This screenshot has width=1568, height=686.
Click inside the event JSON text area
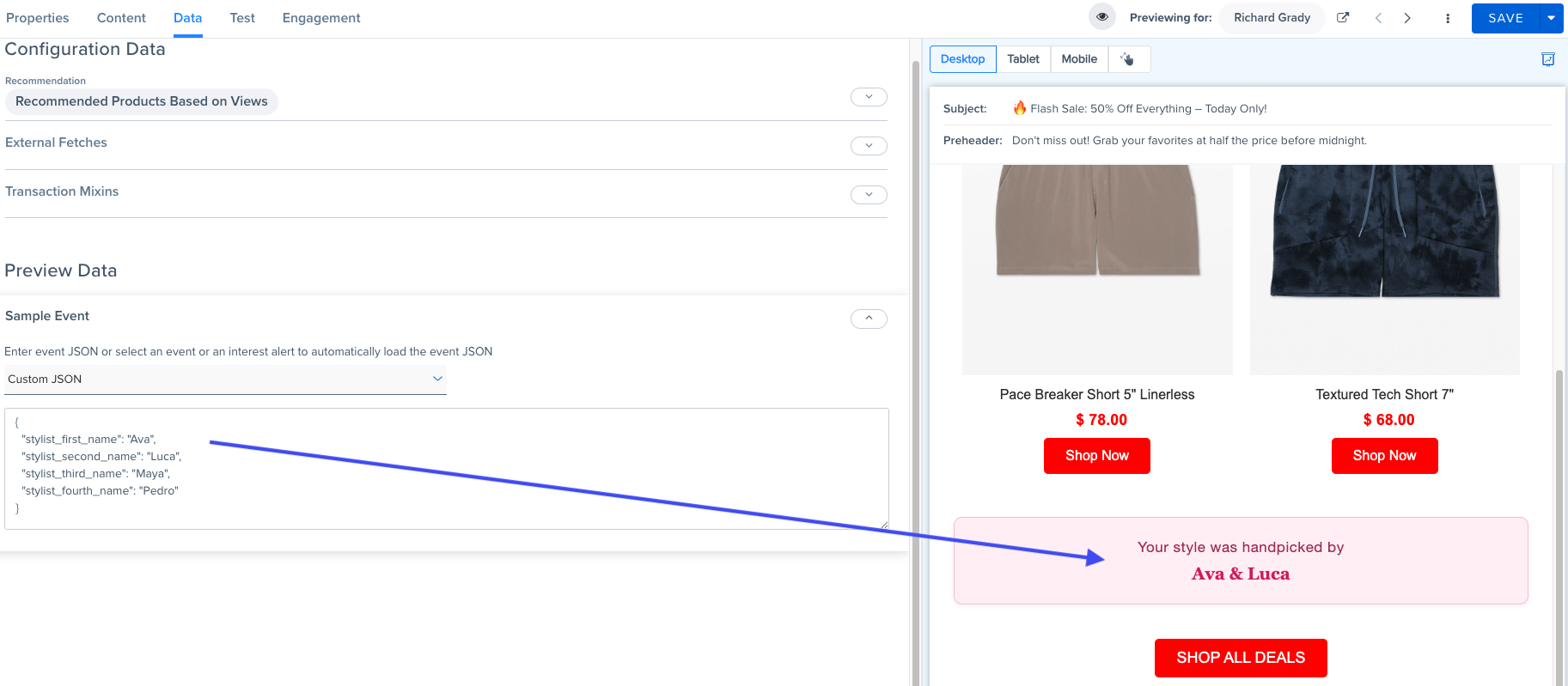[x=447, y=469]
